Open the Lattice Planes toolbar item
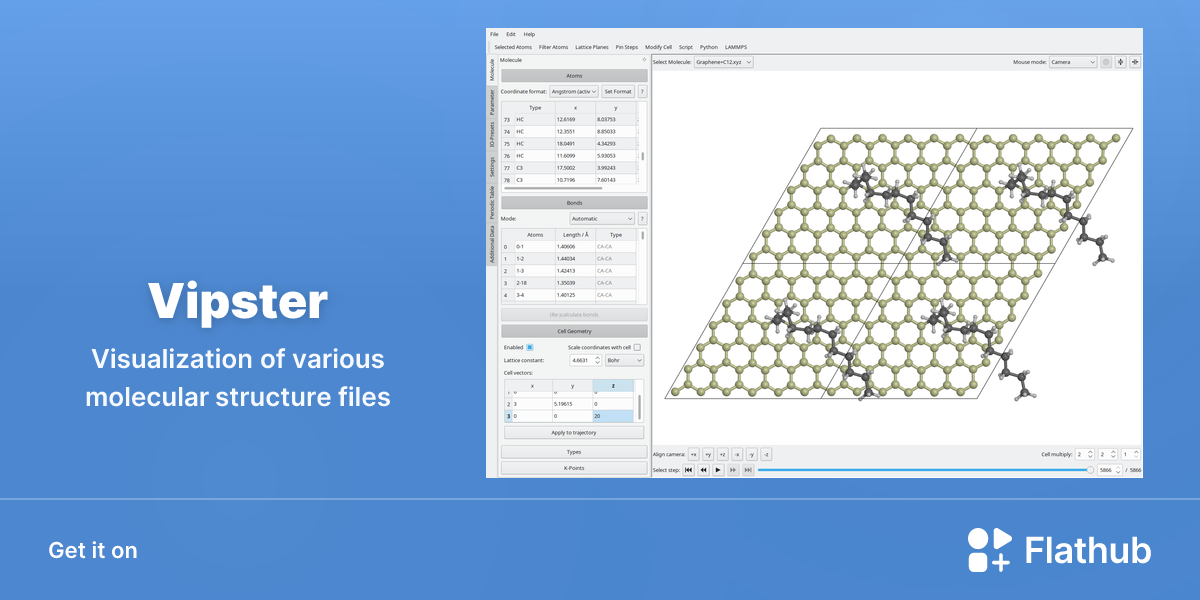 (592, 47)
